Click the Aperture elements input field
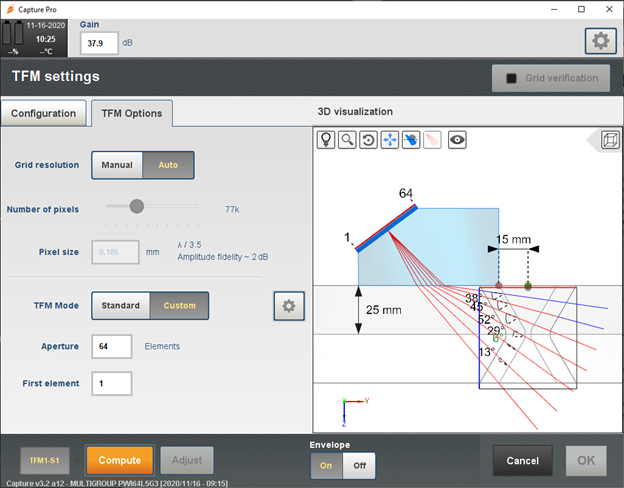This screenshot has height=488, width=624. [112, 346]
